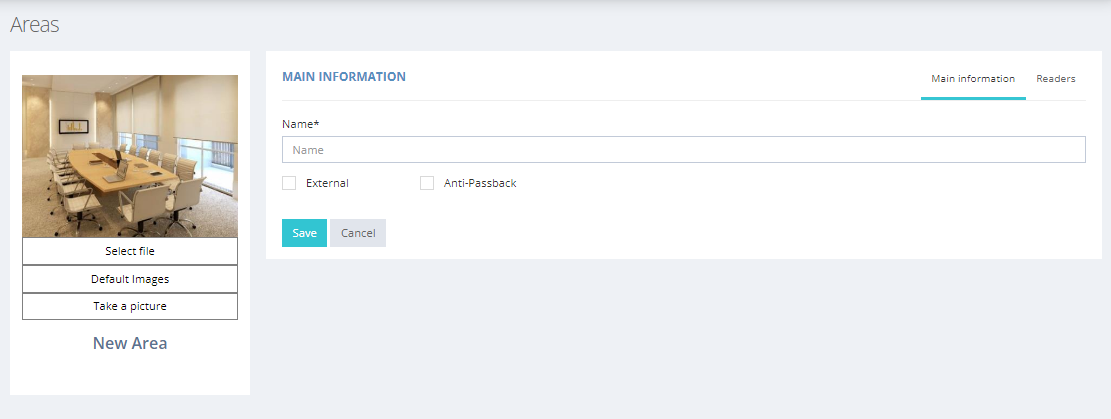Screen dimensions: 1111x419
Task: Focus the Name input field
Action: click(x=684, y=150)
